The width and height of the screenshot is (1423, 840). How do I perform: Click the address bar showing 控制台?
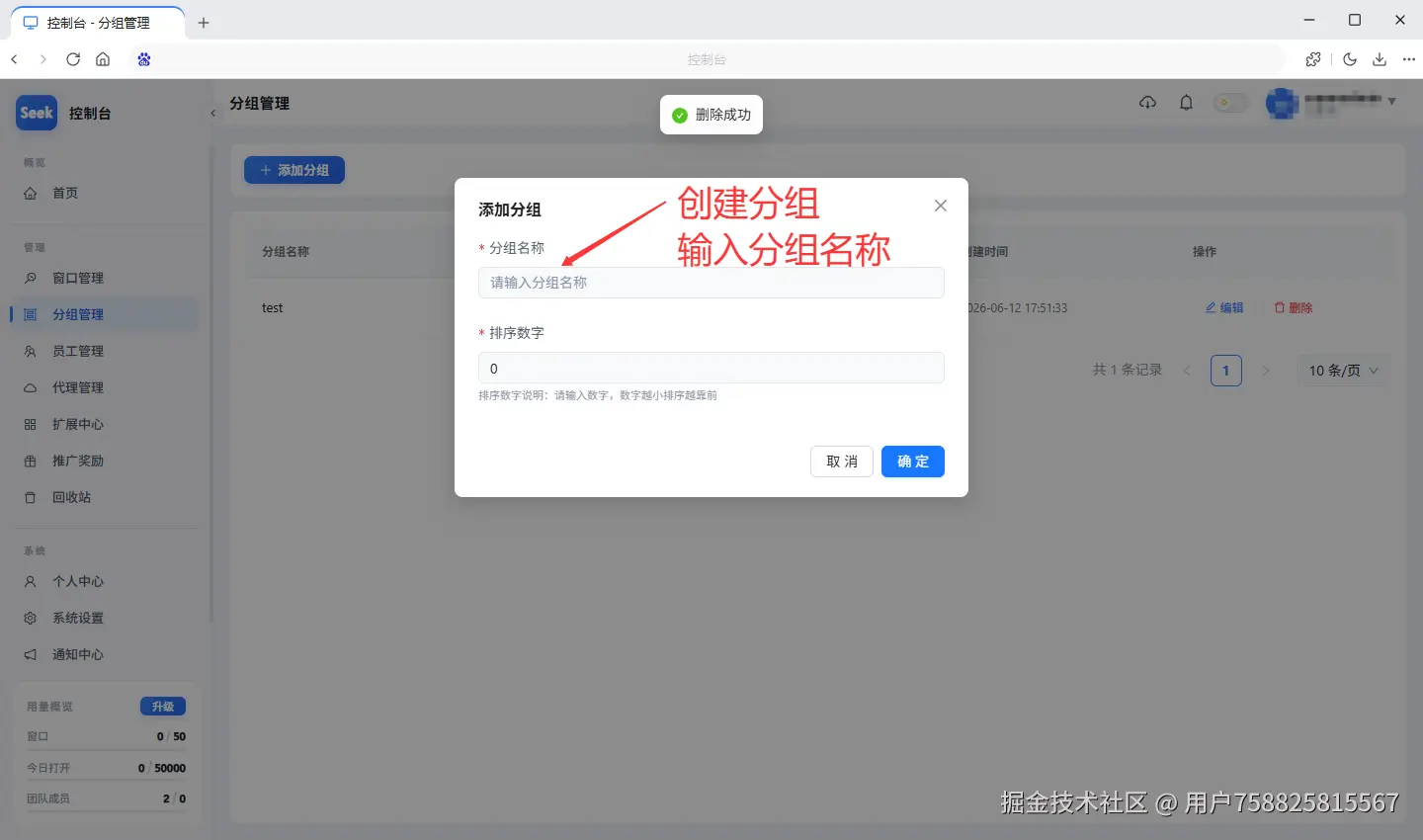tap(707, 59)
